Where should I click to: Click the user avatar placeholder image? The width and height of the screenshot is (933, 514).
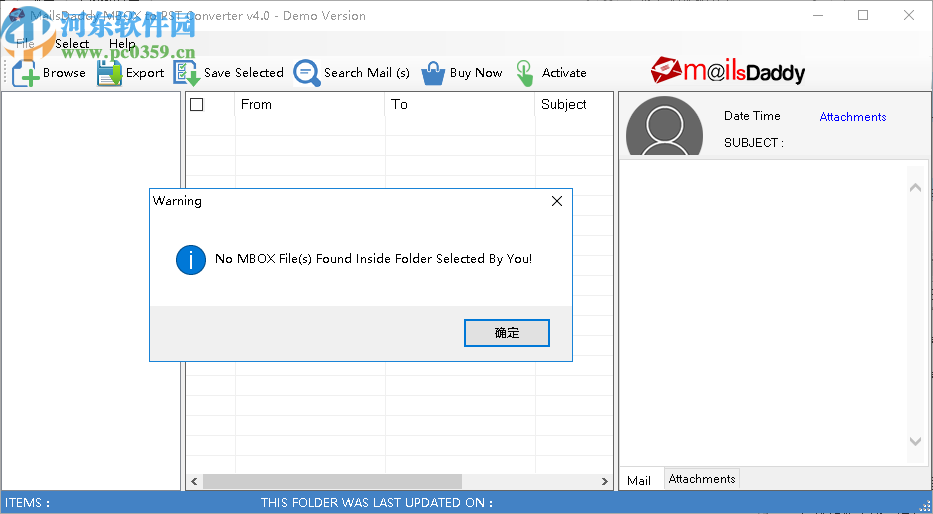point(664,126)
